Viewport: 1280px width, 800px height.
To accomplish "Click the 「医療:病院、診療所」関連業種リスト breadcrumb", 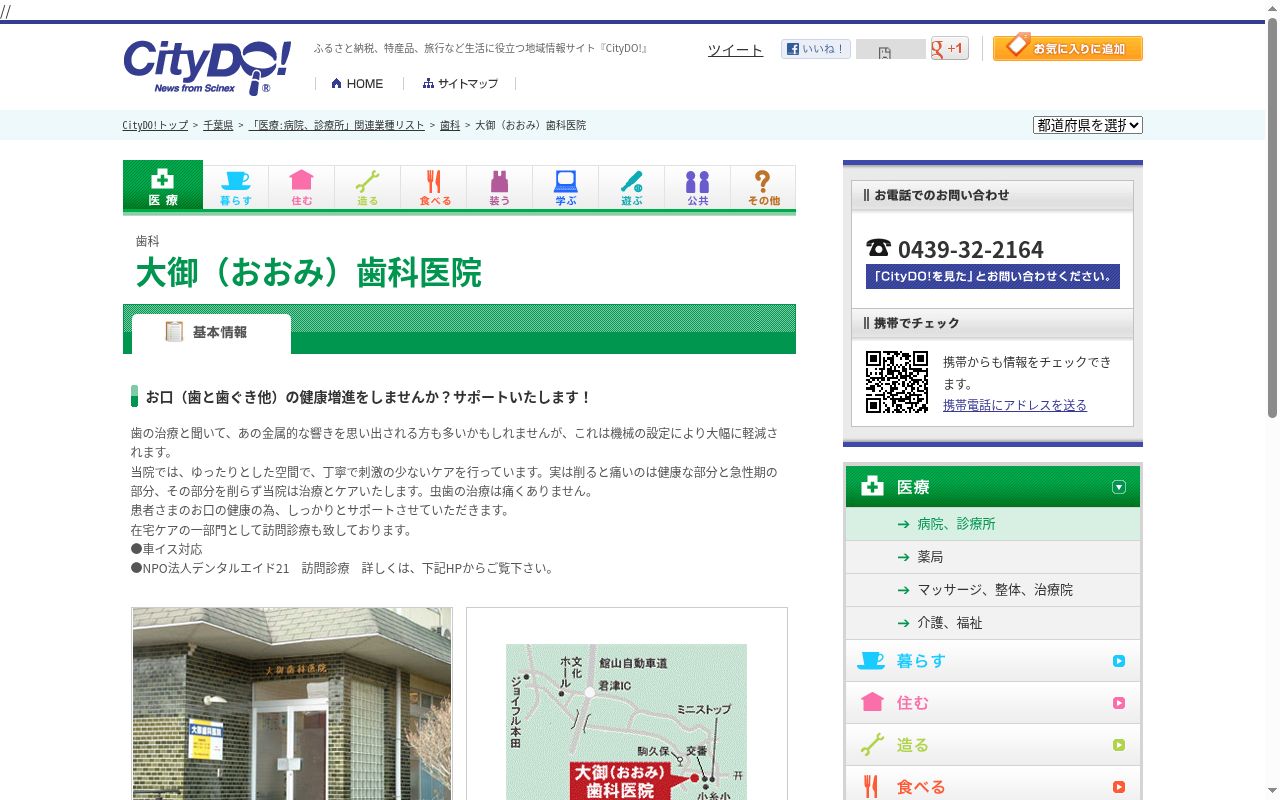I will 336,125.
